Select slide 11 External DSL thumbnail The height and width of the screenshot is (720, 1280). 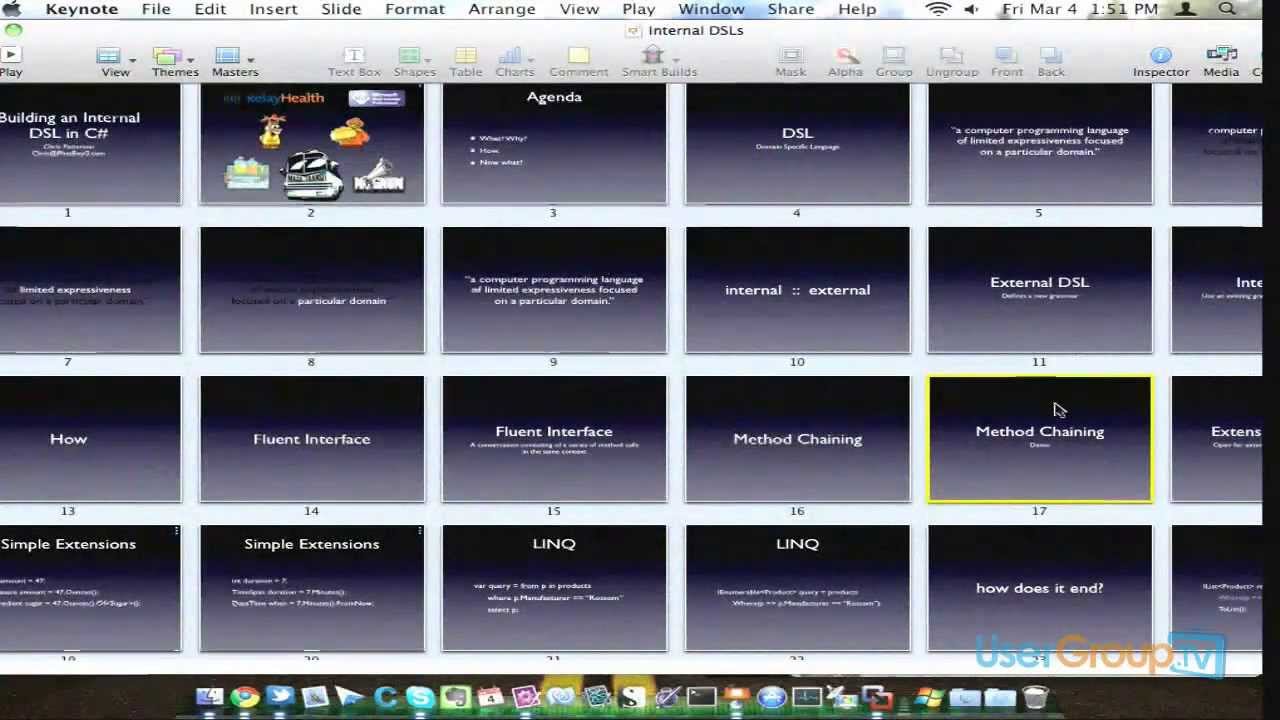[x=1040, y=290]
